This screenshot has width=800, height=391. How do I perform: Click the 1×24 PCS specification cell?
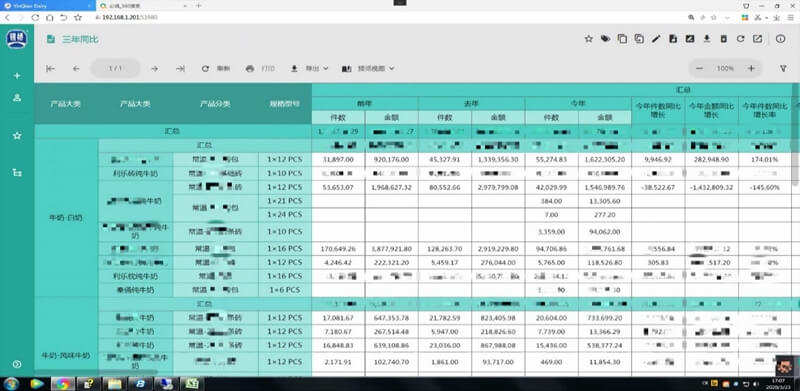pos(285,215)
